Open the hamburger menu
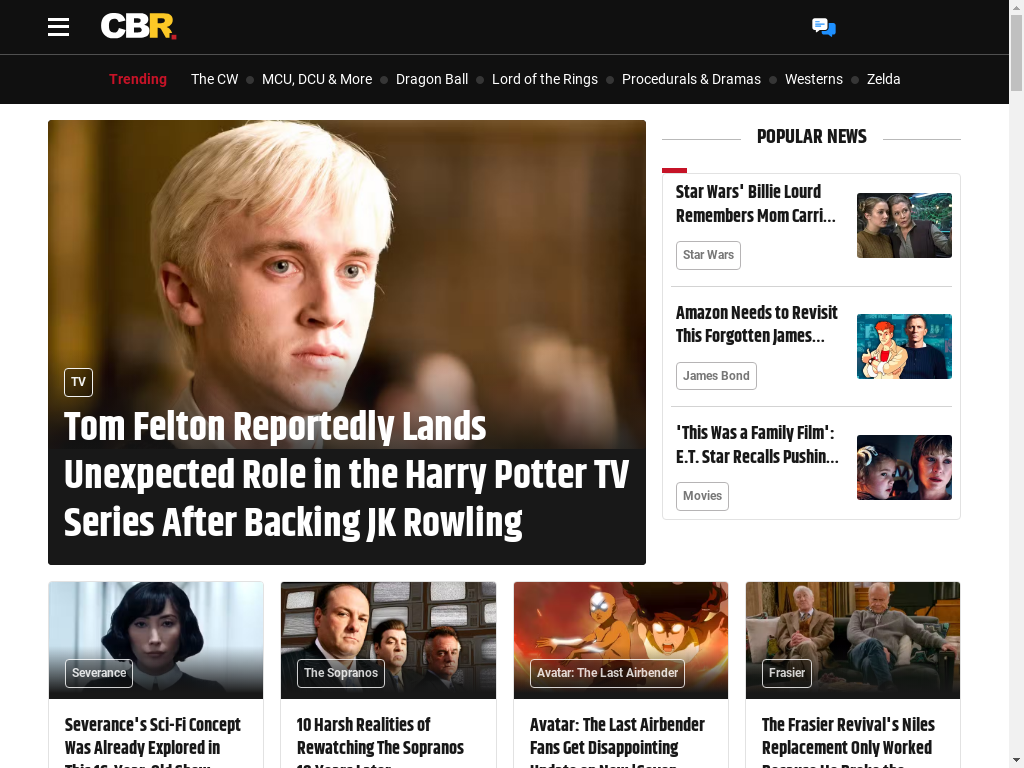Screen dimensions: 1024x768 pyautogui.click(x=58, y=27)
